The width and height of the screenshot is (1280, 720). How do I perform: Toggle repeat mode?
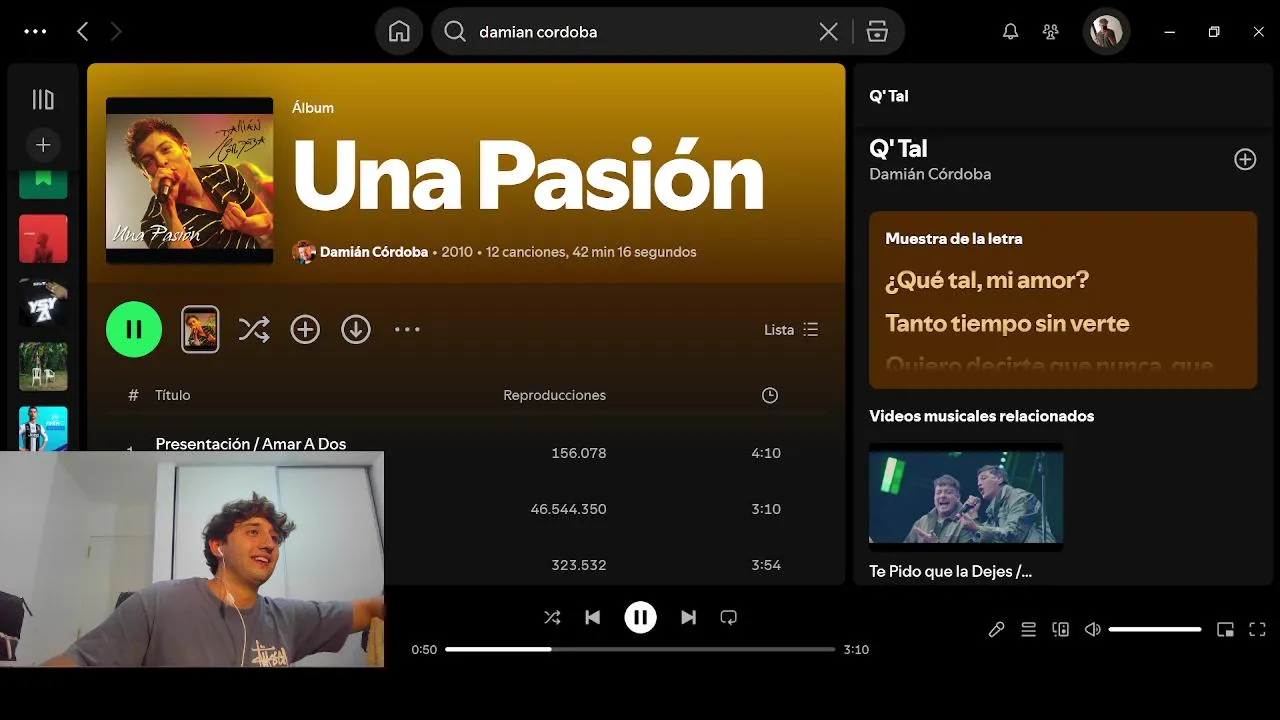[x=728, y=618]
